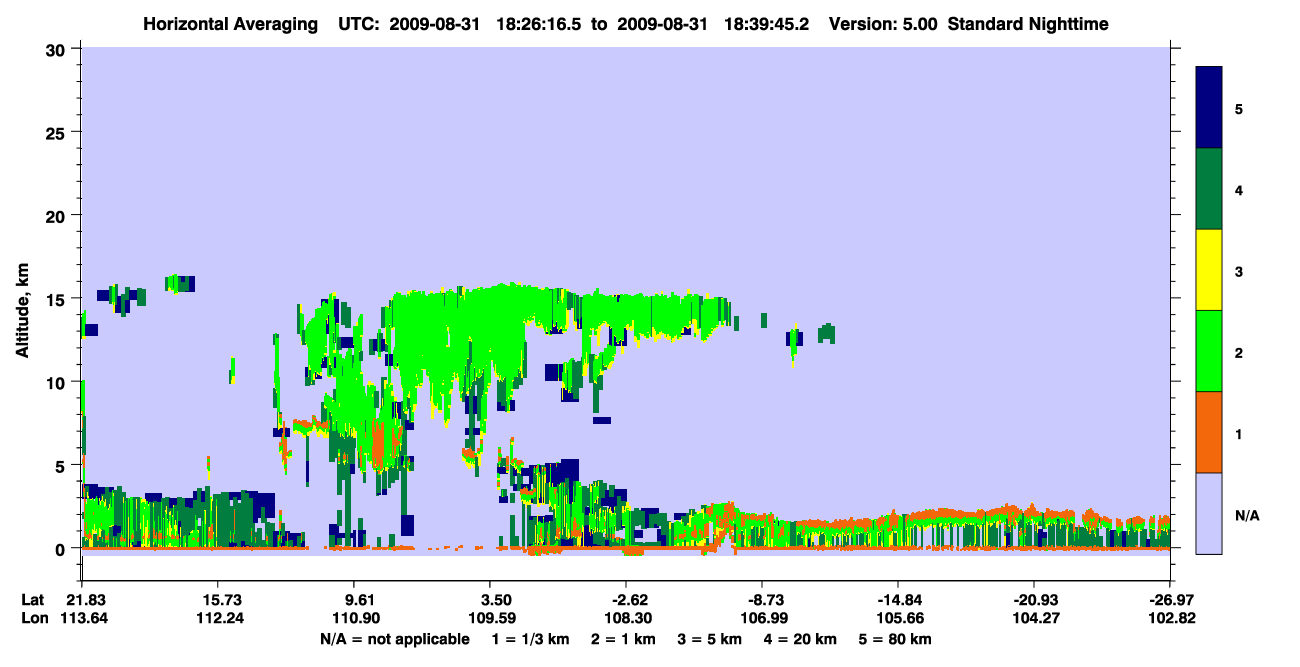Click the 'Lon' axis row label

pos(33,618)
